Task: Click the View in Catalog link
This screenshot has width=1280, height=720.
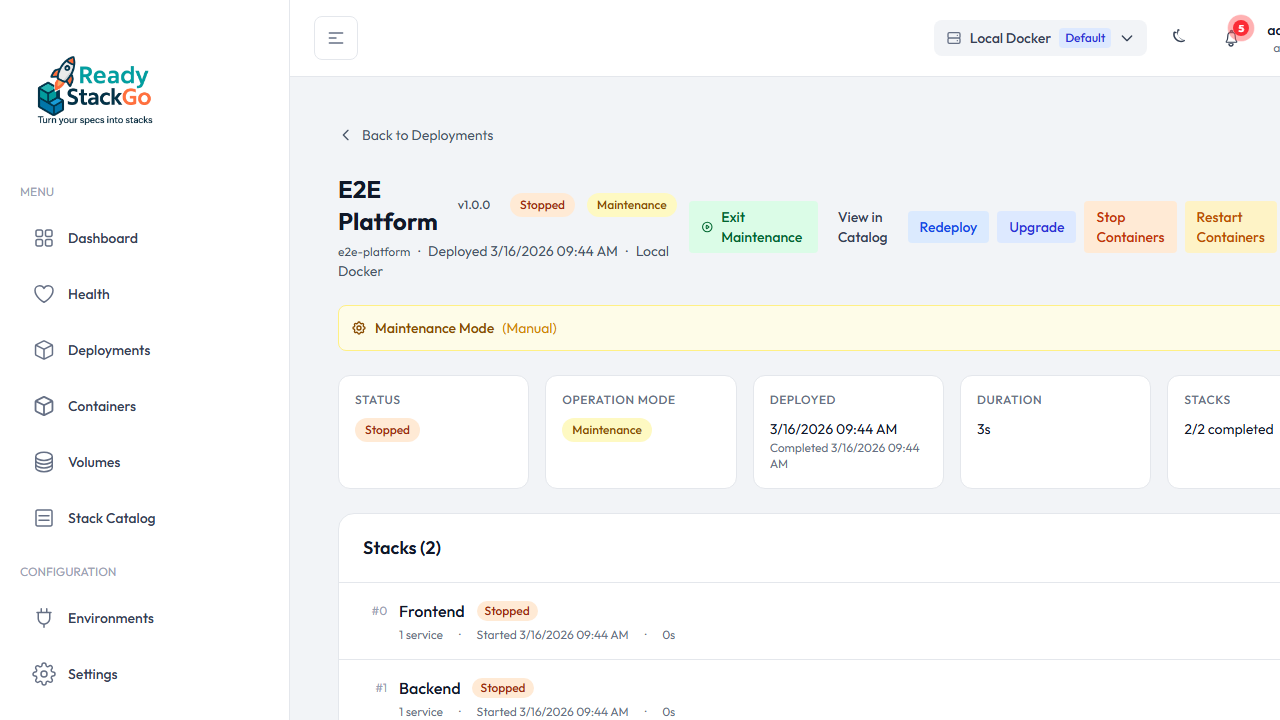Action: click(862, 227)
